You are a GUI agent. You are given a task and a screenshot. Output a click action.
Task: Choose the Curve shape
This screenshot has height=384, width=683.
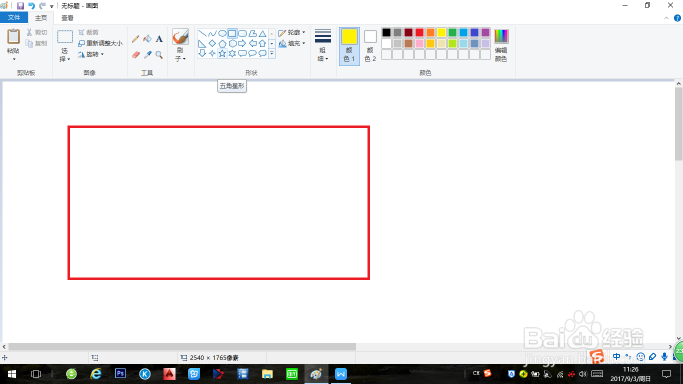pyautogui.click(x=212, y=34)
